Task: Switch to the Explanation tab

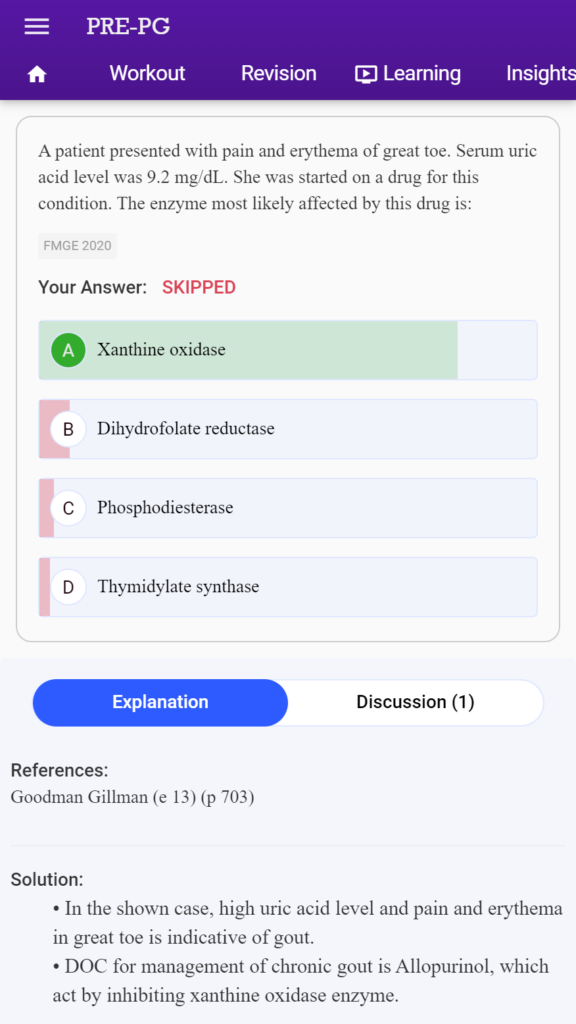Action: pos(161,703)
